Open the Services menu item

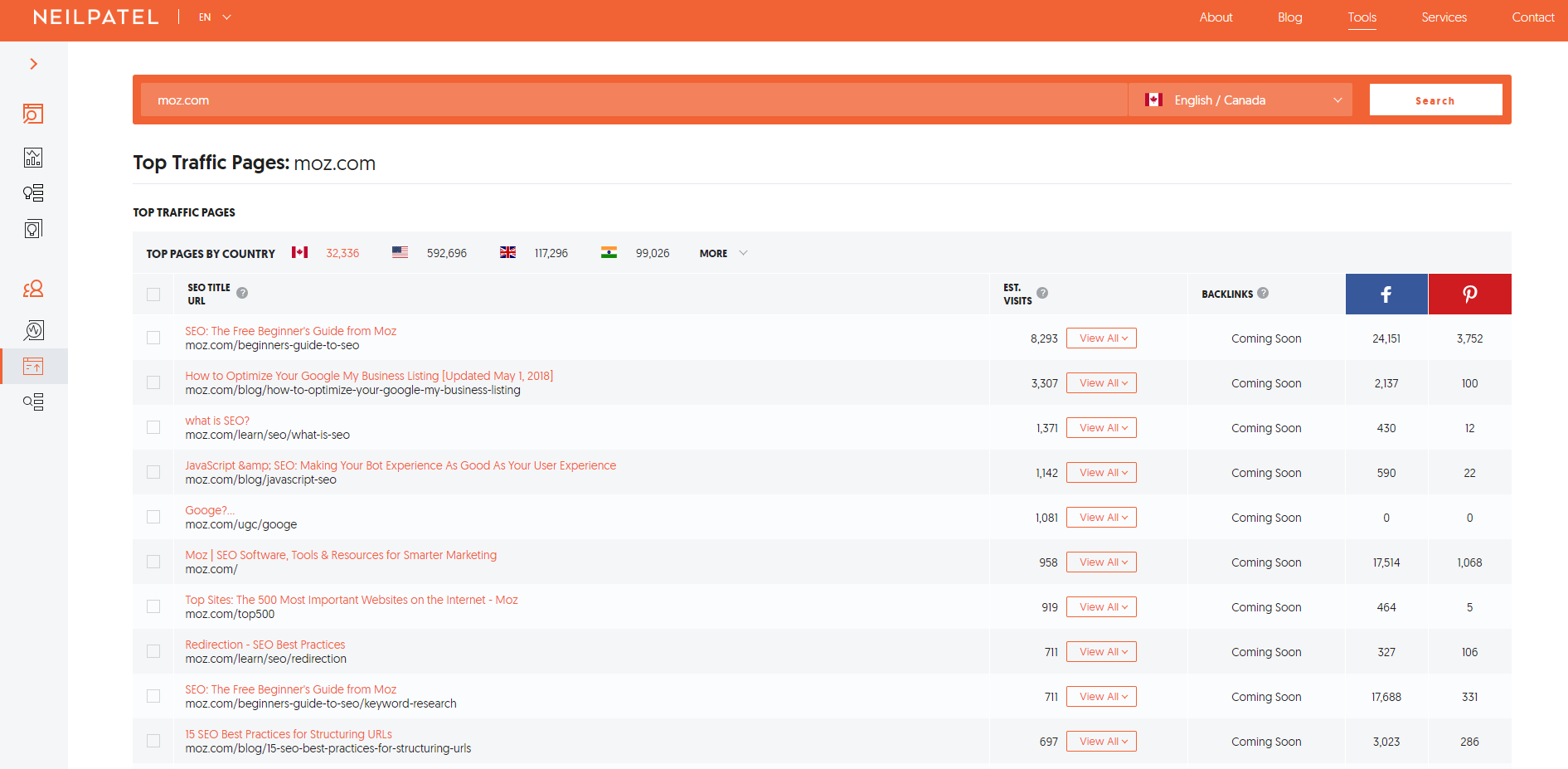point(1444,17)
